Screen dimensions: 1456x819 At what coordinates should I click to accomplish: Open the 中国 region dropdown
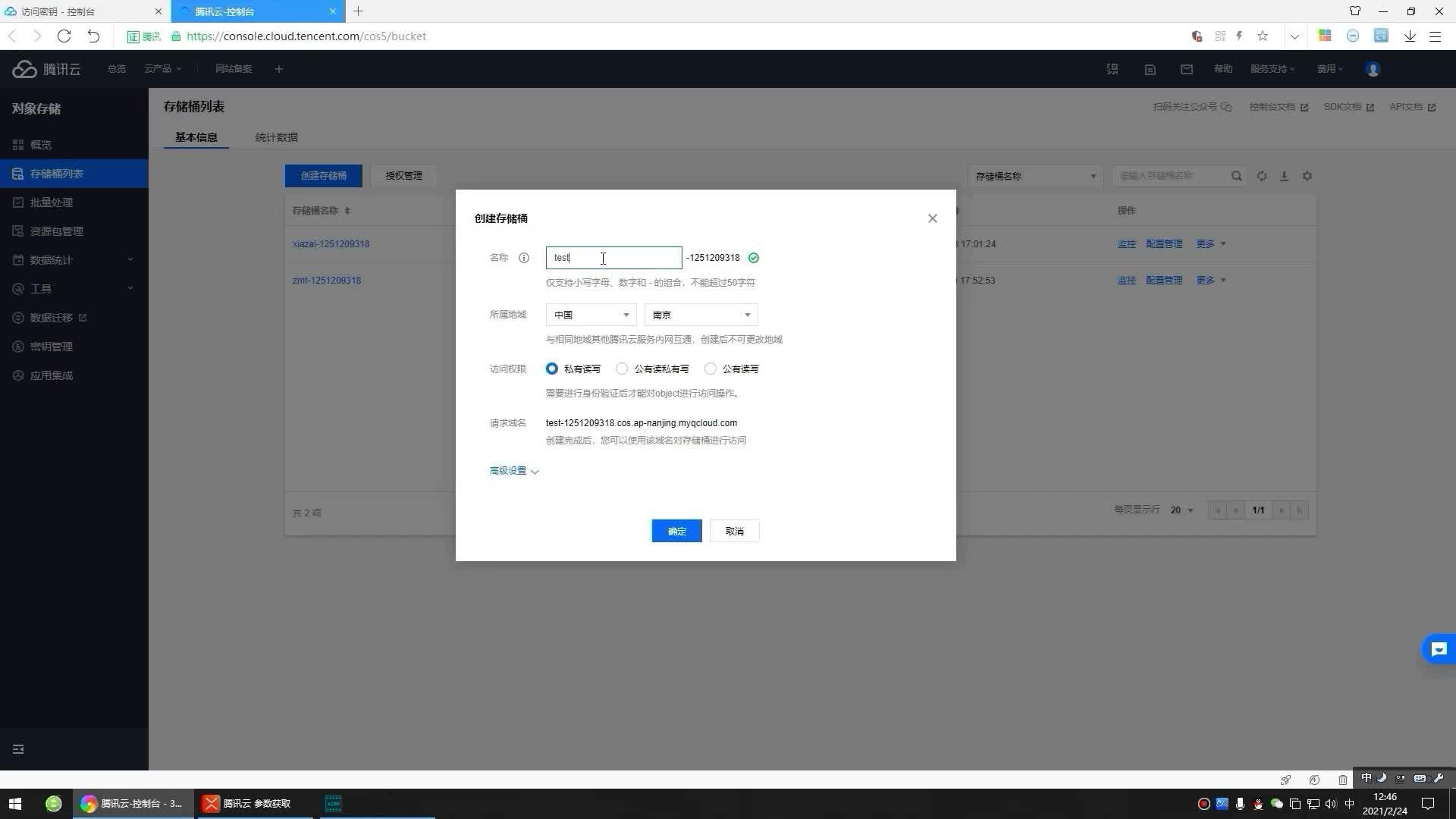(x=591, y=315)
